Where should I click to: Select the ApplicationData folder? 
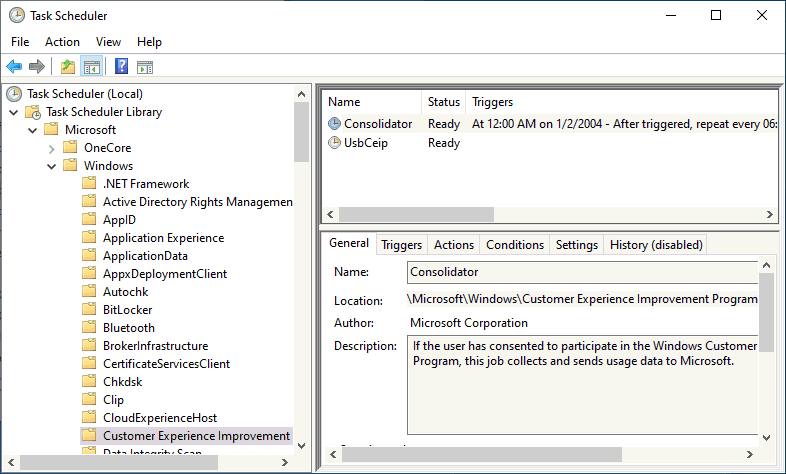145,256
